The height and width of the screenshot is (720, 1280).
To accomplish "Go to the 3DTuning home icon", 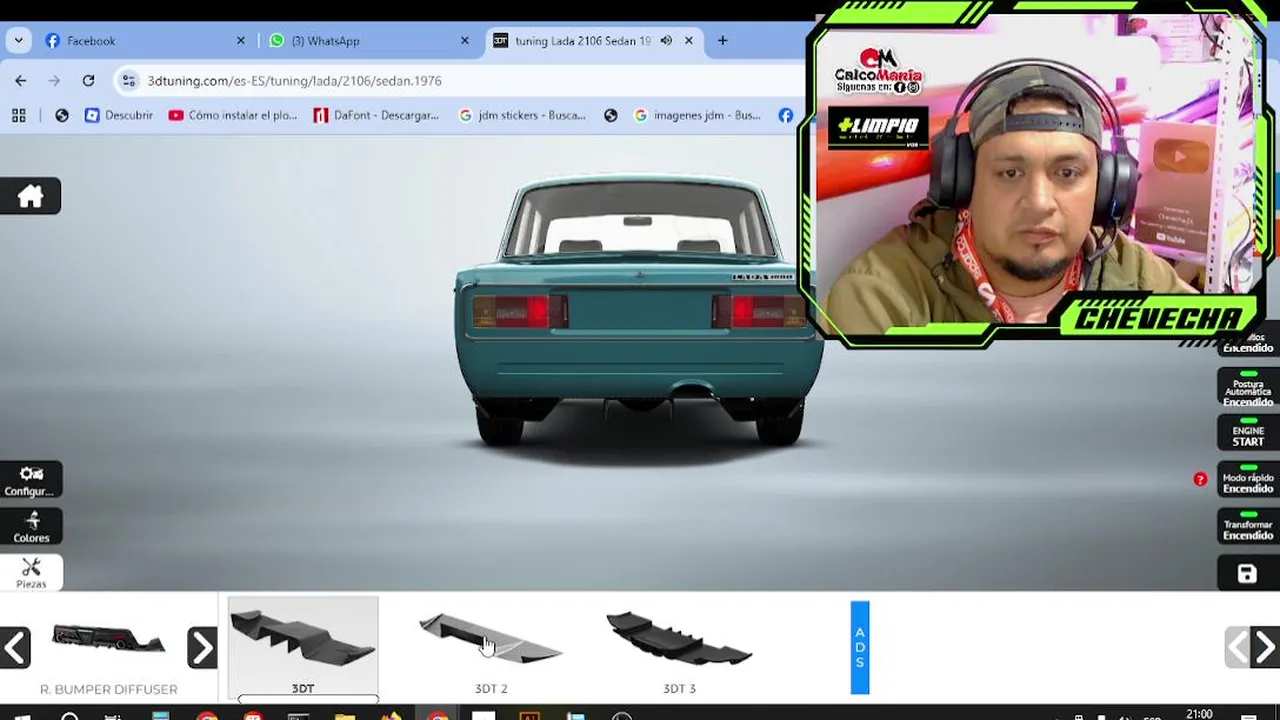I will [30, 196].
